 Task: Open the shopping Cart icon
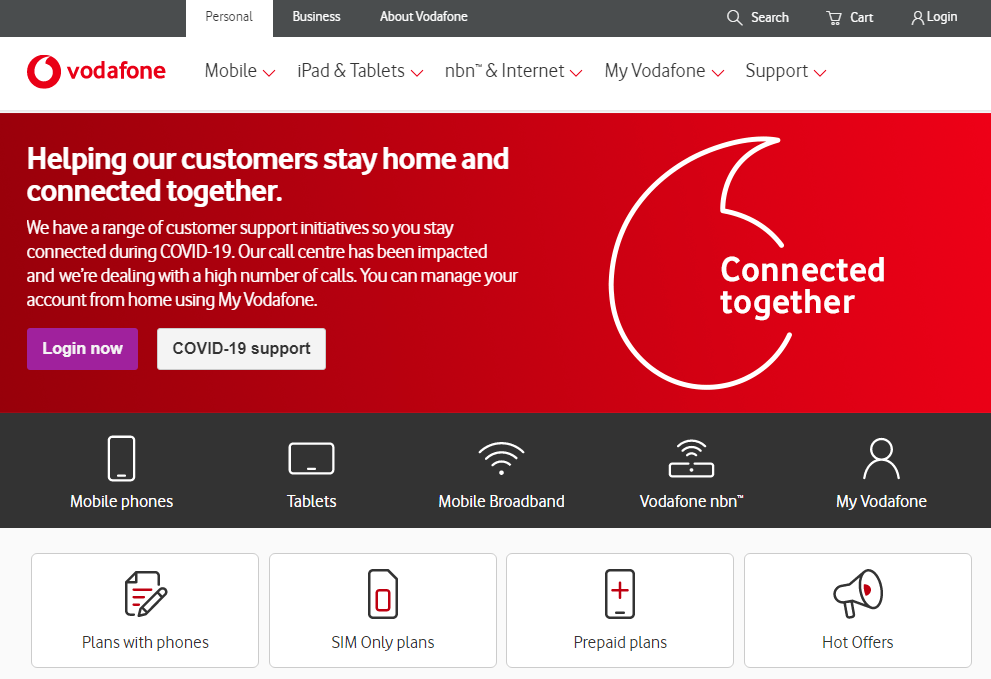coord(834,18)
